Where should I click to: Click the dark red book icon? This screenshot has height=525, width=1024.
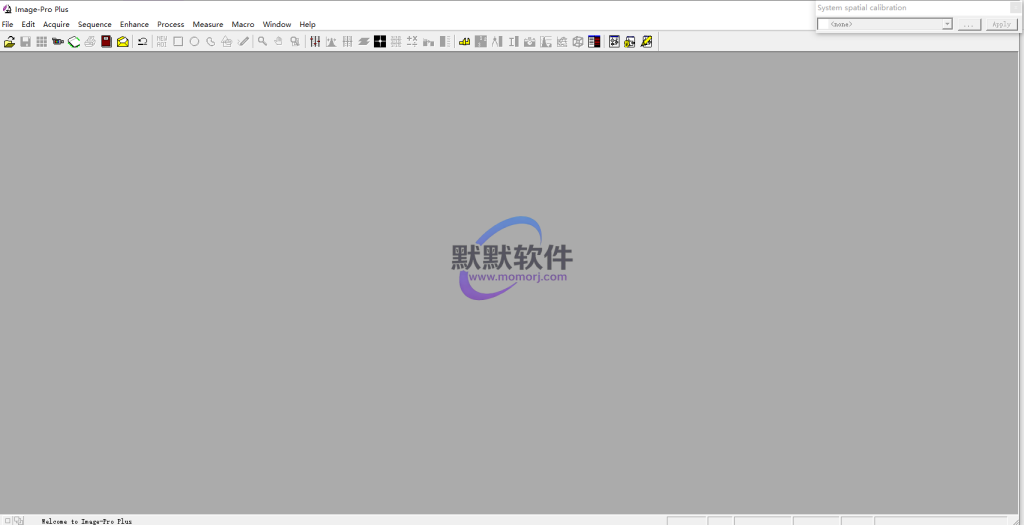pyautogui.click(x=106, y=42)
